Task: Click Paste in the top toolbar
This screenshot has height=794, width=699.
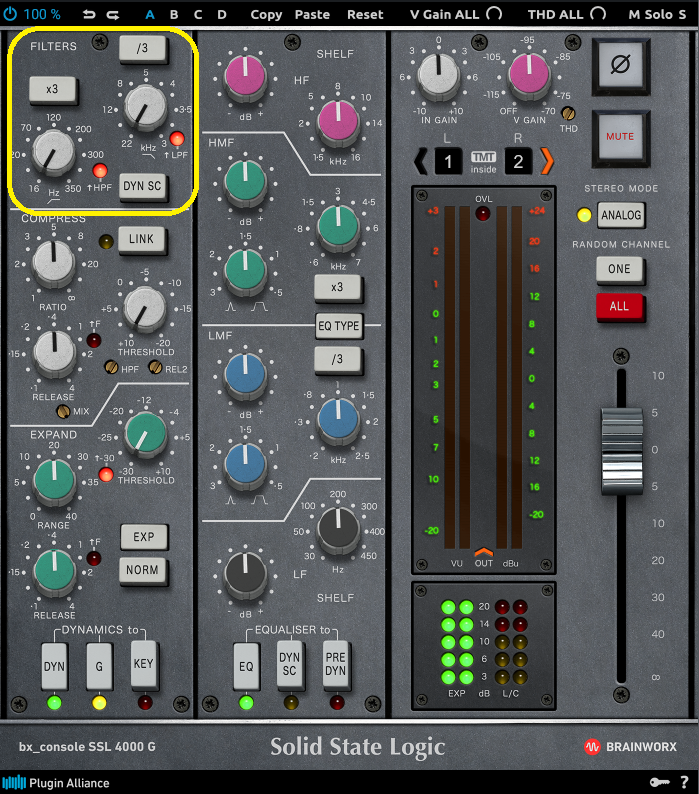Action: (x=312, y=14)
